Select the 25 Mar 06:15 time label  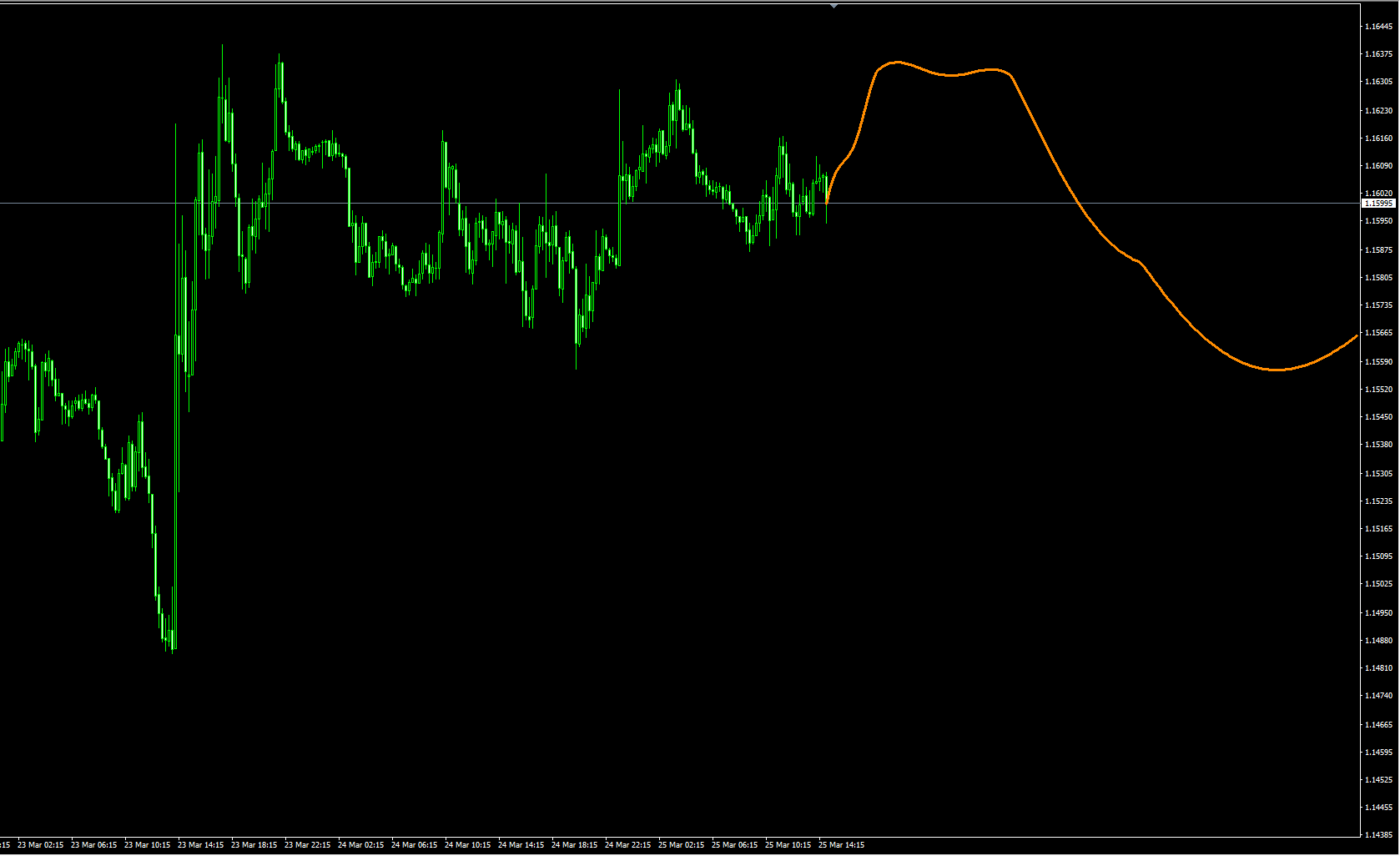(x=734, y=845)
